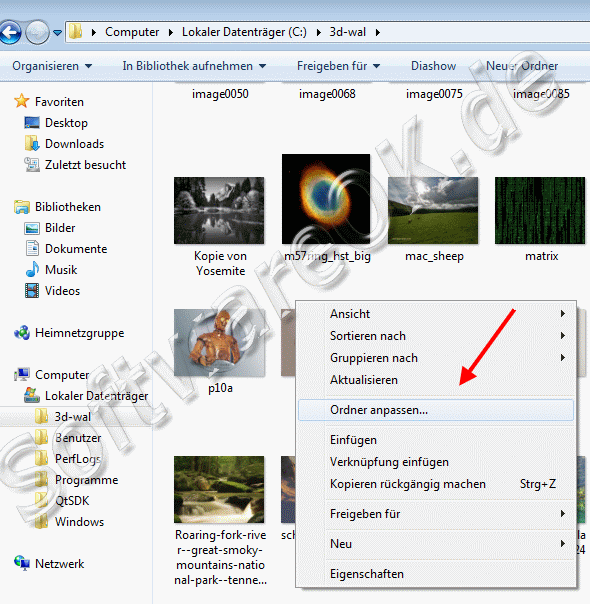The width and height of the screenshot is (590, 604).
Task: Click the QtSDK folder icon
Action: tap(41, 500)
